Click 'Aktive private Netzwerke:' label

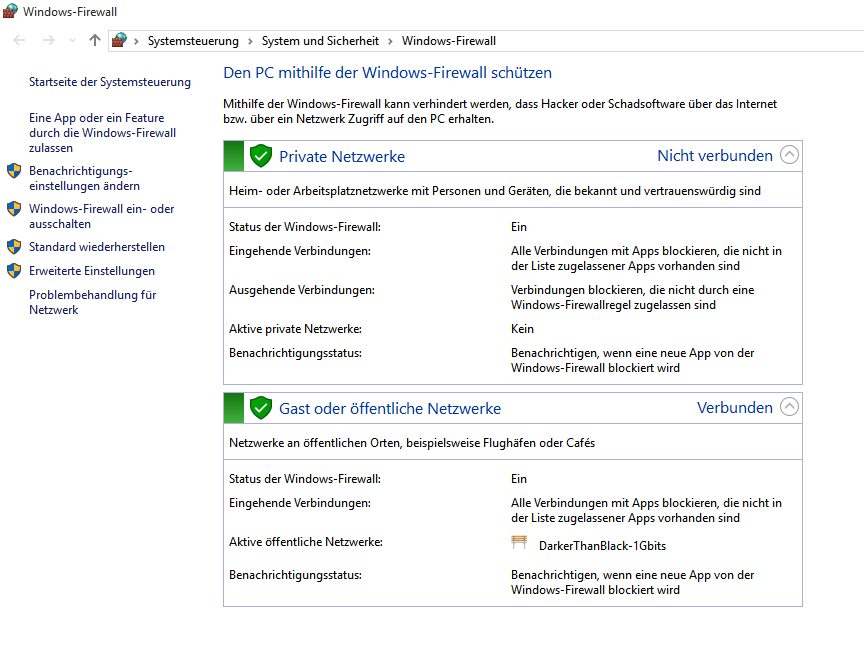point(295,329)
